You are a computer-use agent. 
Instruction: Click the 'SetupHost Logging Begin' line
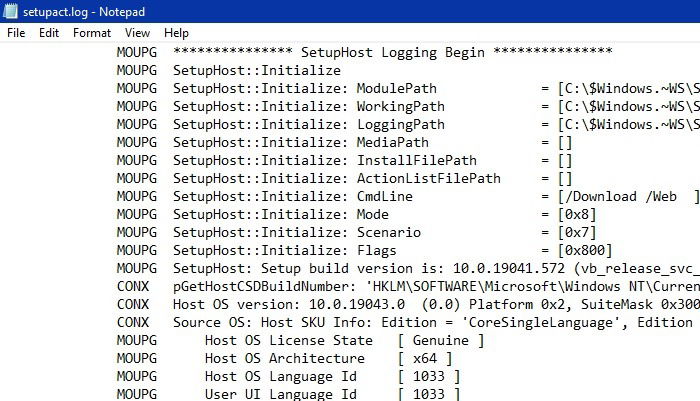(393, 52)
